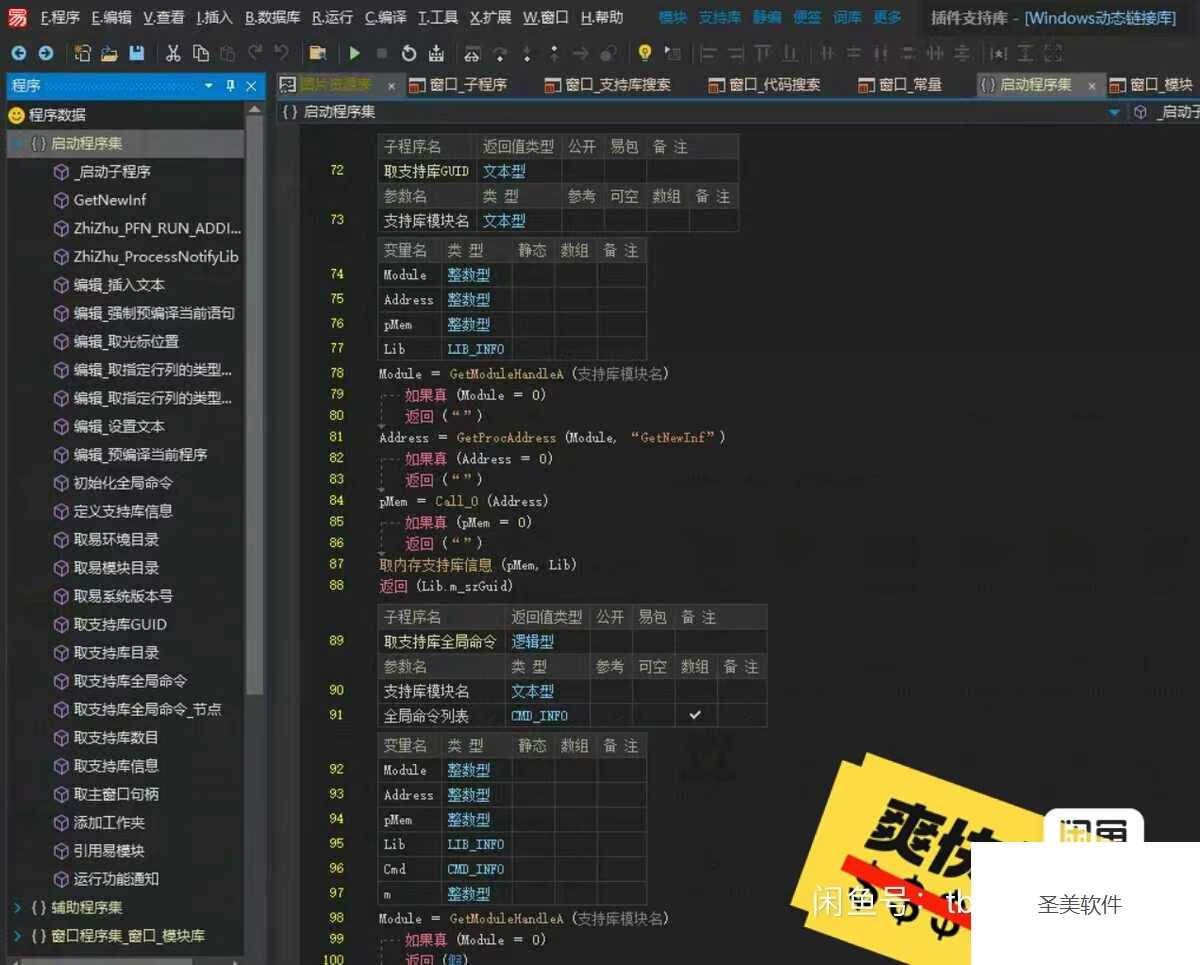
Task: Pin the 程序 panel
Action: pos(231,86)
